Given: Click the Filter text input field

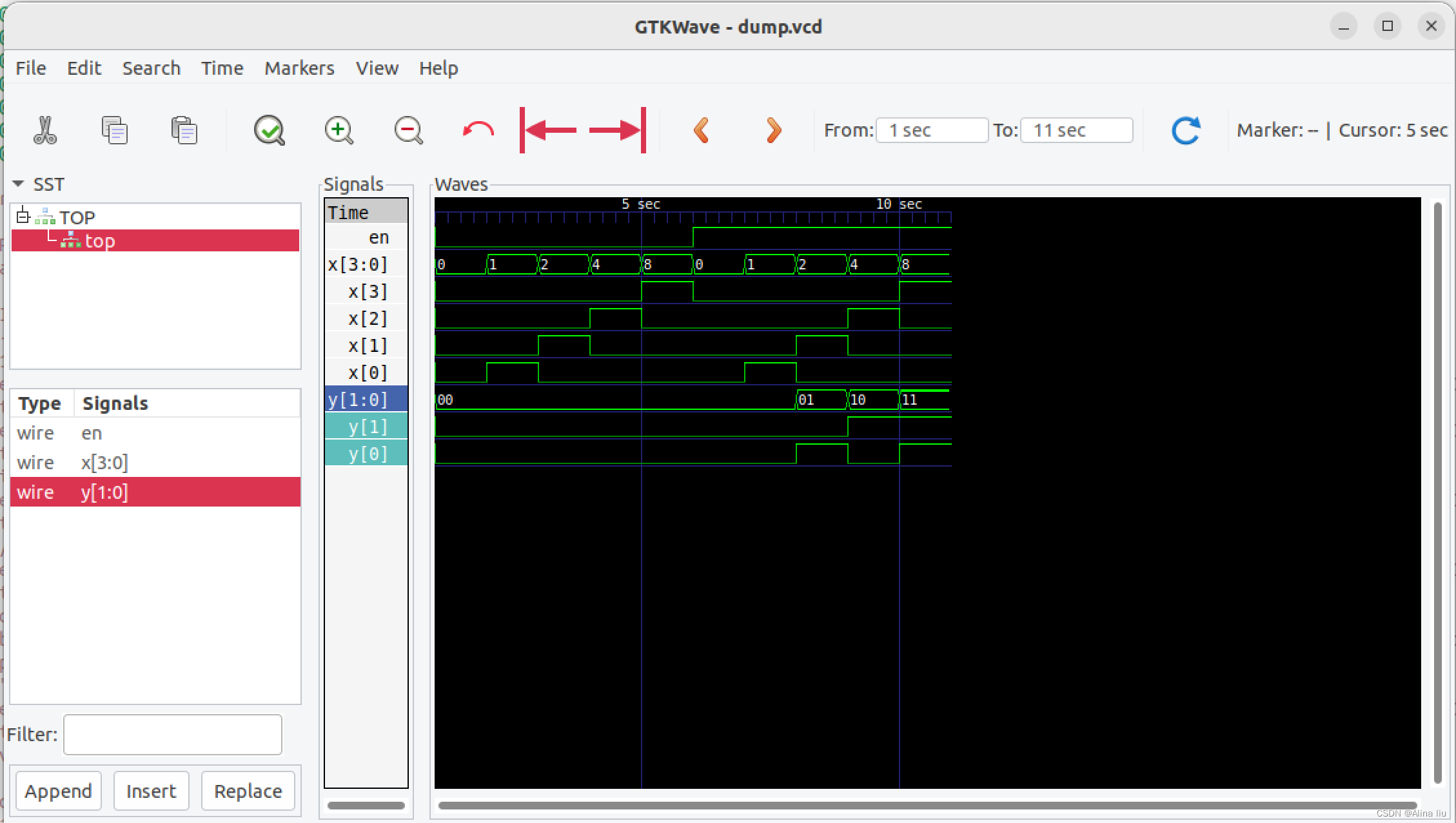Looking at the screenshot, I should click(172, 735).
